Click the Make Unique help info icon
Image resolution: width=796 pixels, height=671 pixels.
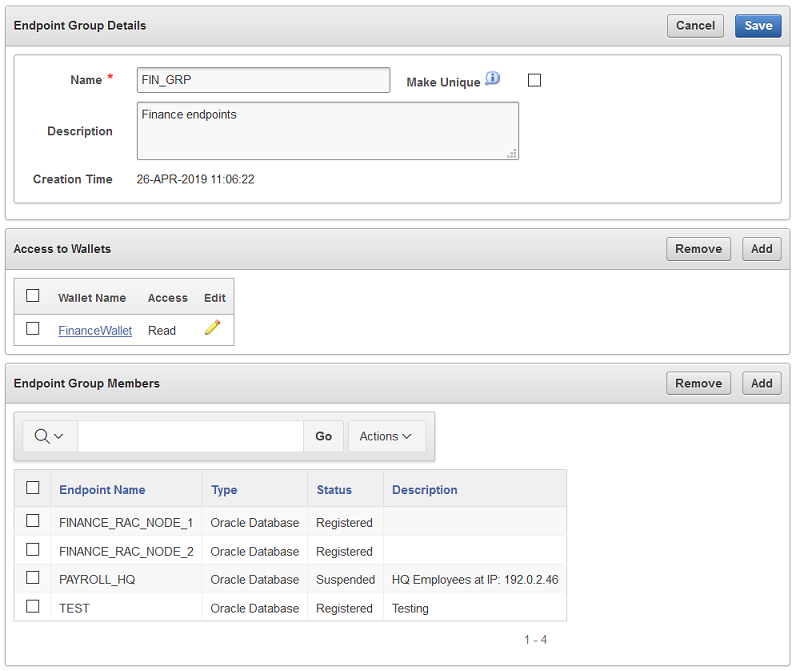(x=492, y=79)
